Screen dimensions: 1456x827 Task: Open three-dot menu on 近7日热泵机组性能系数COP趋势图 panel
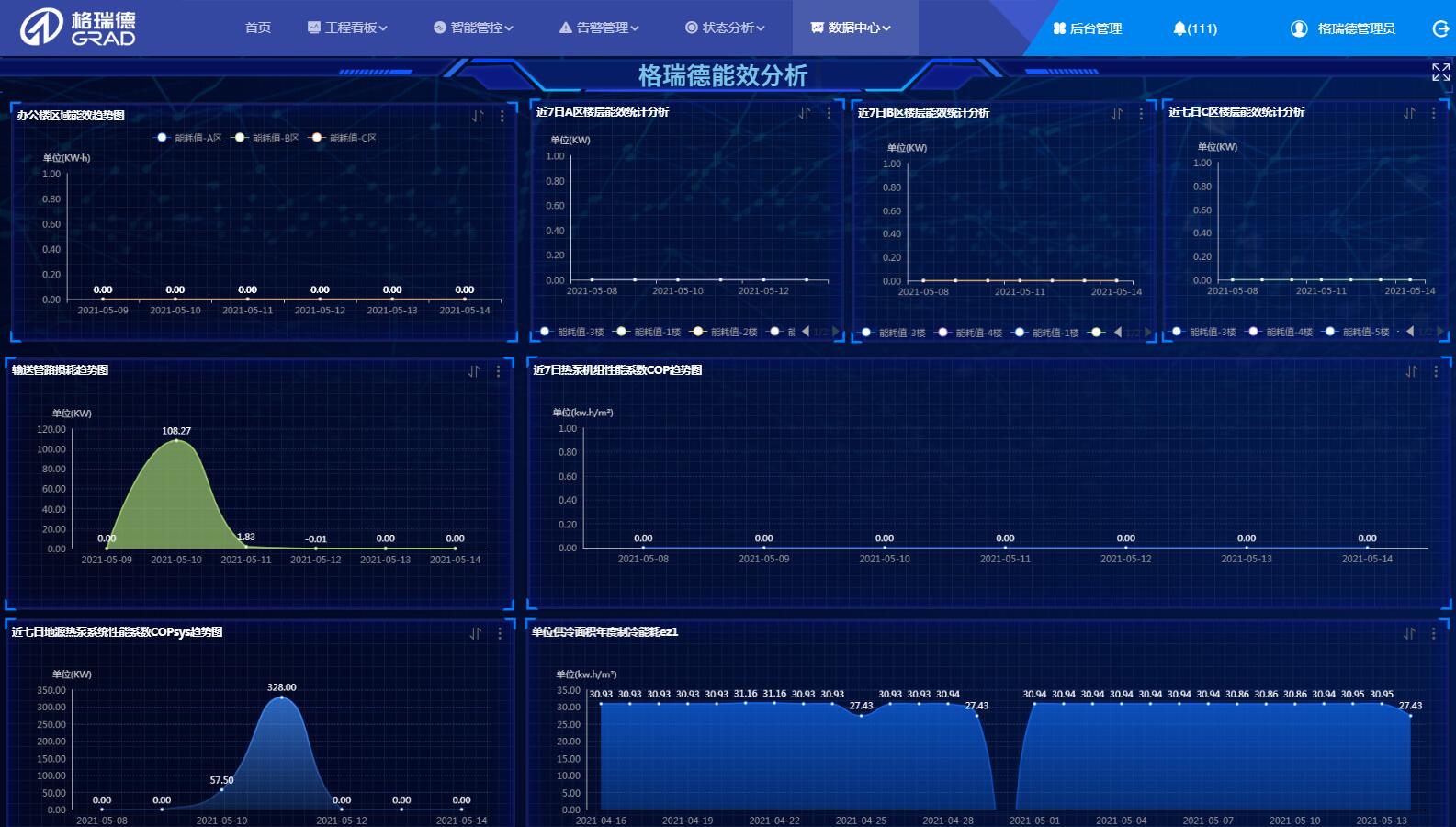(1436, 371)
